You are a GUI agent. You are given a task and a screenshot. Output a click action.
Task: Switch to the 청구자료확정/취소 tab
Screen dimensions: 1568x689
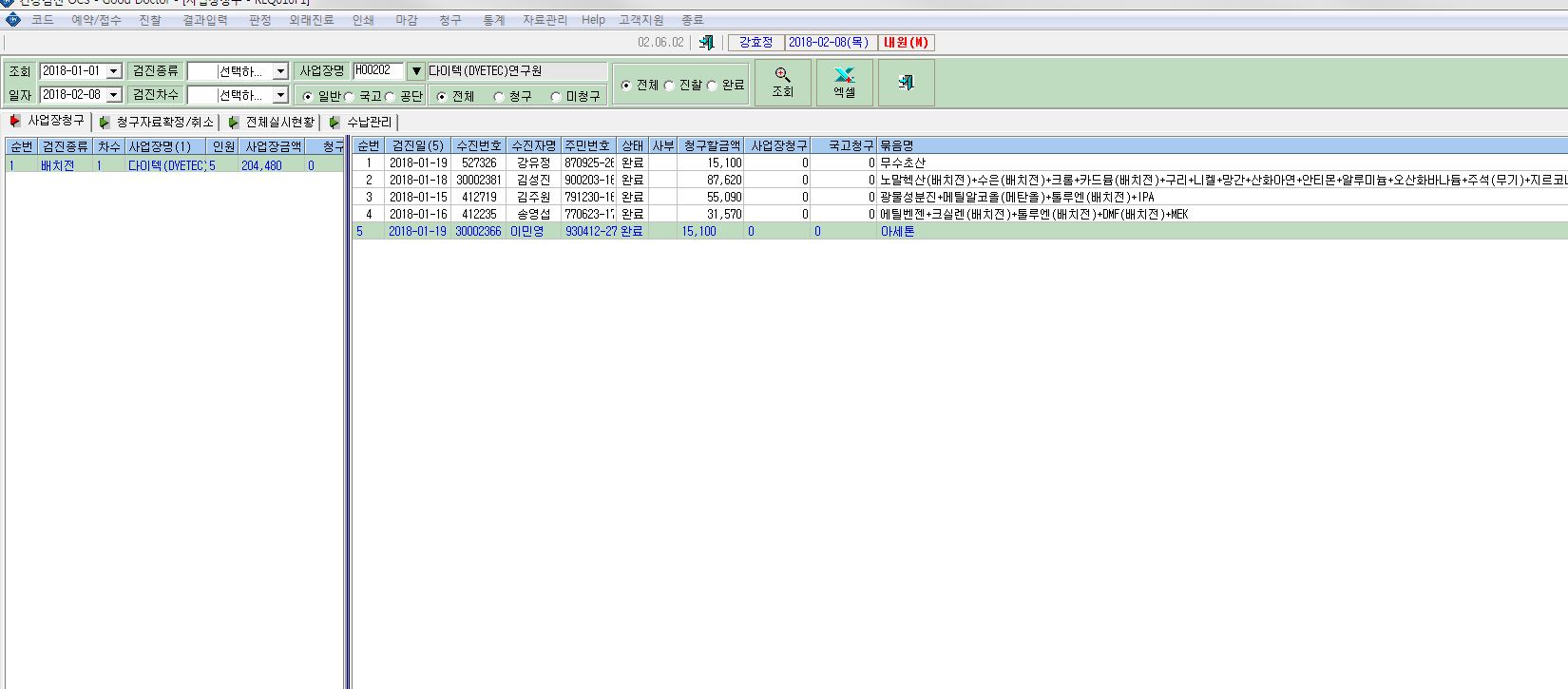point(164,123)
